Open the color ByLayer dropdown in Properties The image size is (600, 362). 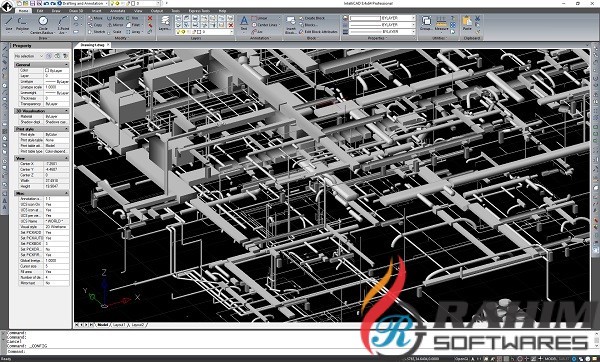pos(382,18)
